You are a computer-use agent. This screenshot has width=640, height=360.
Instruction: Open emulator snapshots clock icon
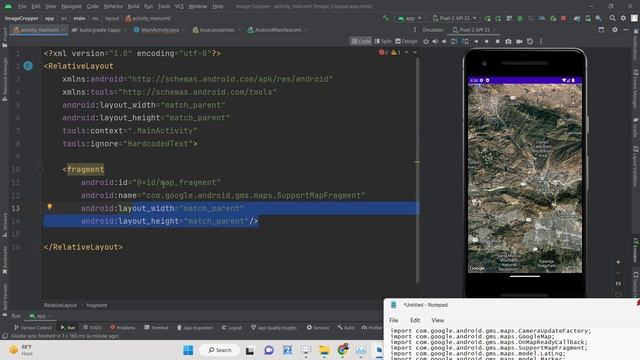[530, 41]
